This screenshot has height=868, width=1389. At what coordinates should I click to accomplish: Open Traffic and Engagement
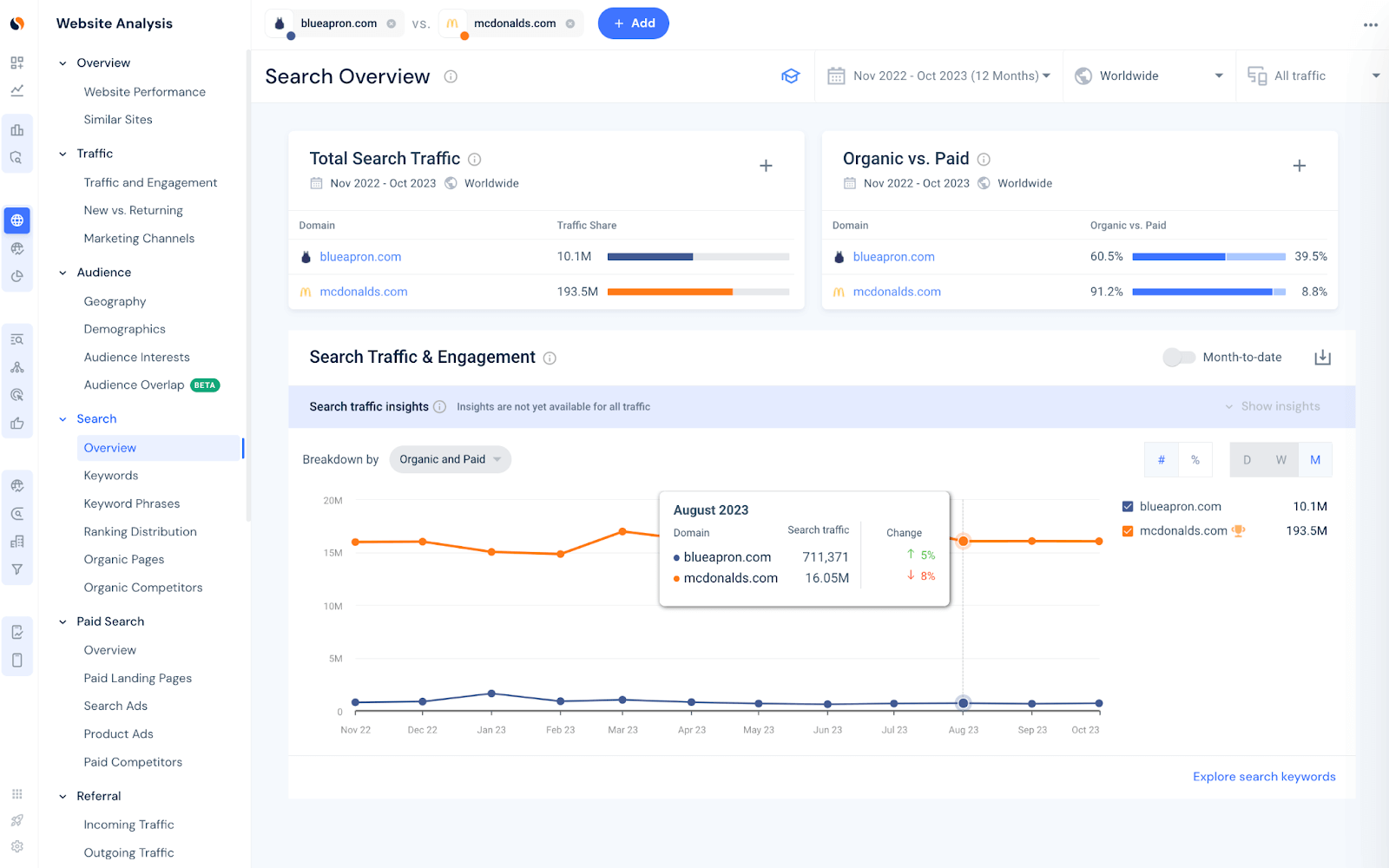(x=150, y=182)
